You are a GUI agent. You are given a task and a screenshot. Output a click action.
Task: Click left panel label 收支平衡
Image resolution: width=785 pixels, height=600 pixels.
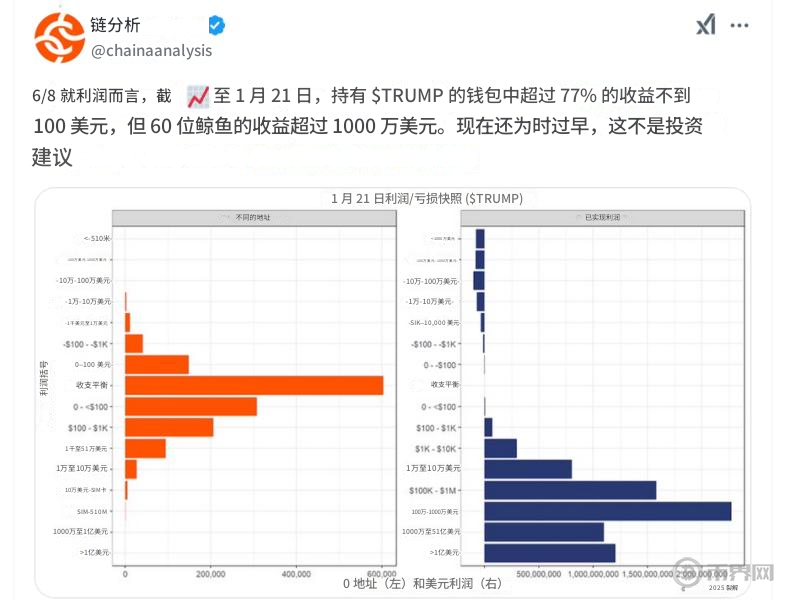pyautogui.click(x=92, y=385)
